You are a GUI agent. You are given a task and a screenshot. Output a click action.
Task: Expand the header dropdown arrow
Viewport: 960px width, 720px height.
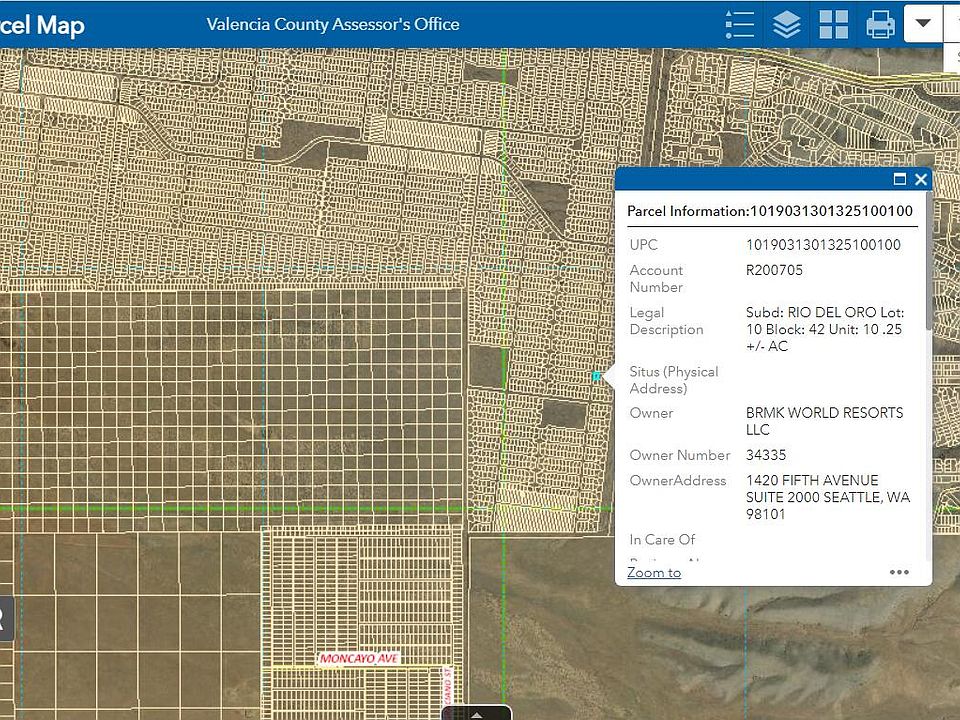coord(923,23)
